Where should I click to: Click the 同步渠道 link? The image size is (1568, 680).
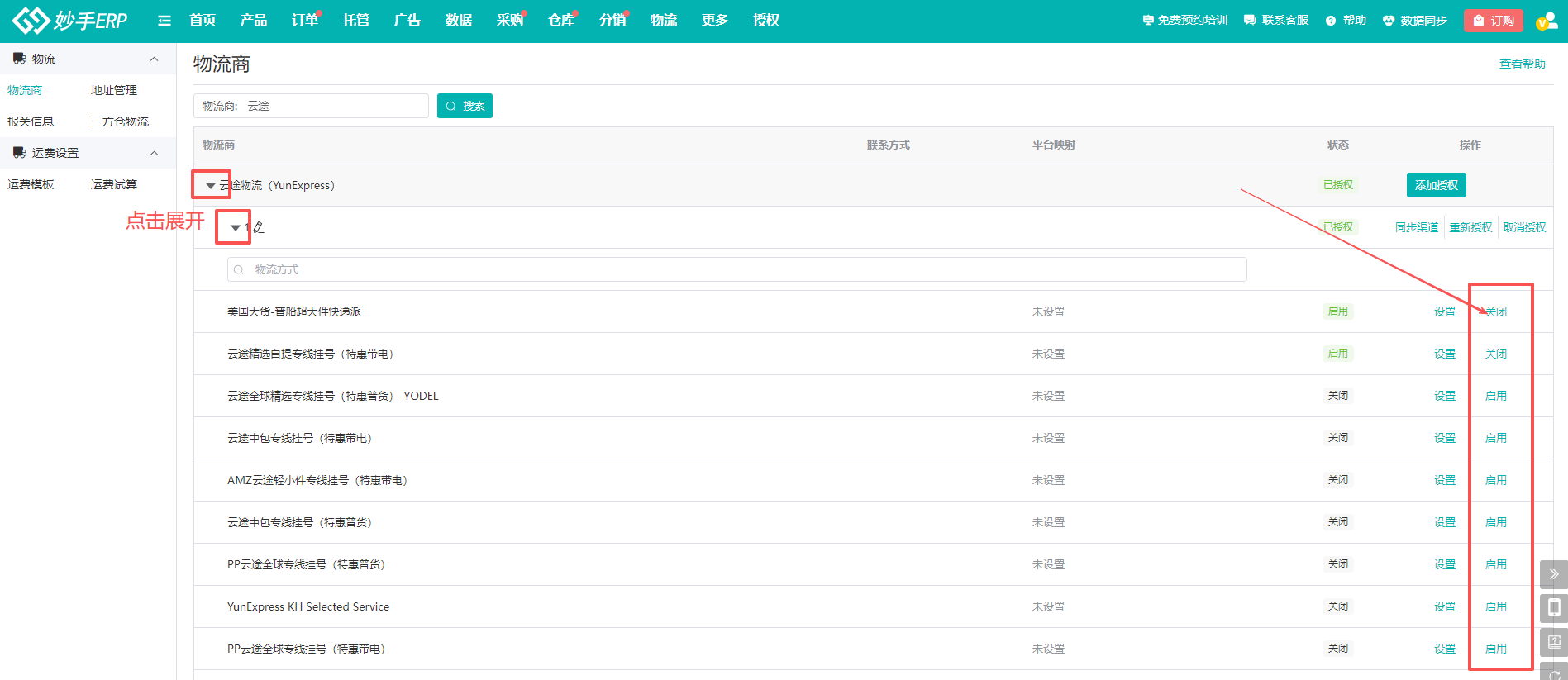[x=1417, y=228]
